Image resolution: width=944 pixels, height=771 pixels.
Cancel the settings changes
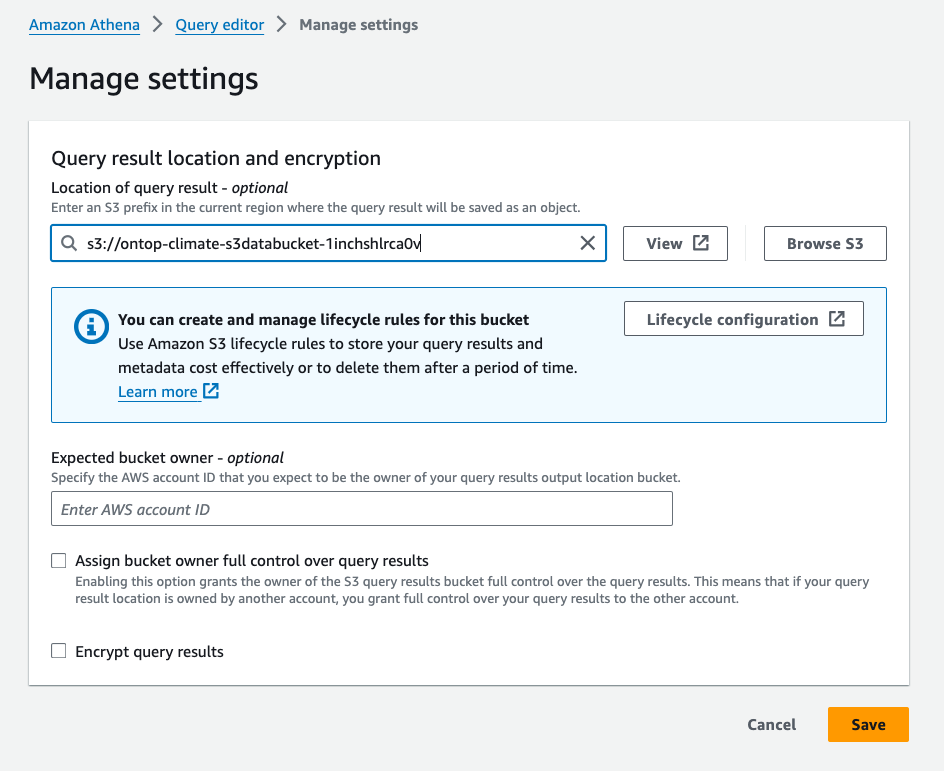(x=772, y=725)
